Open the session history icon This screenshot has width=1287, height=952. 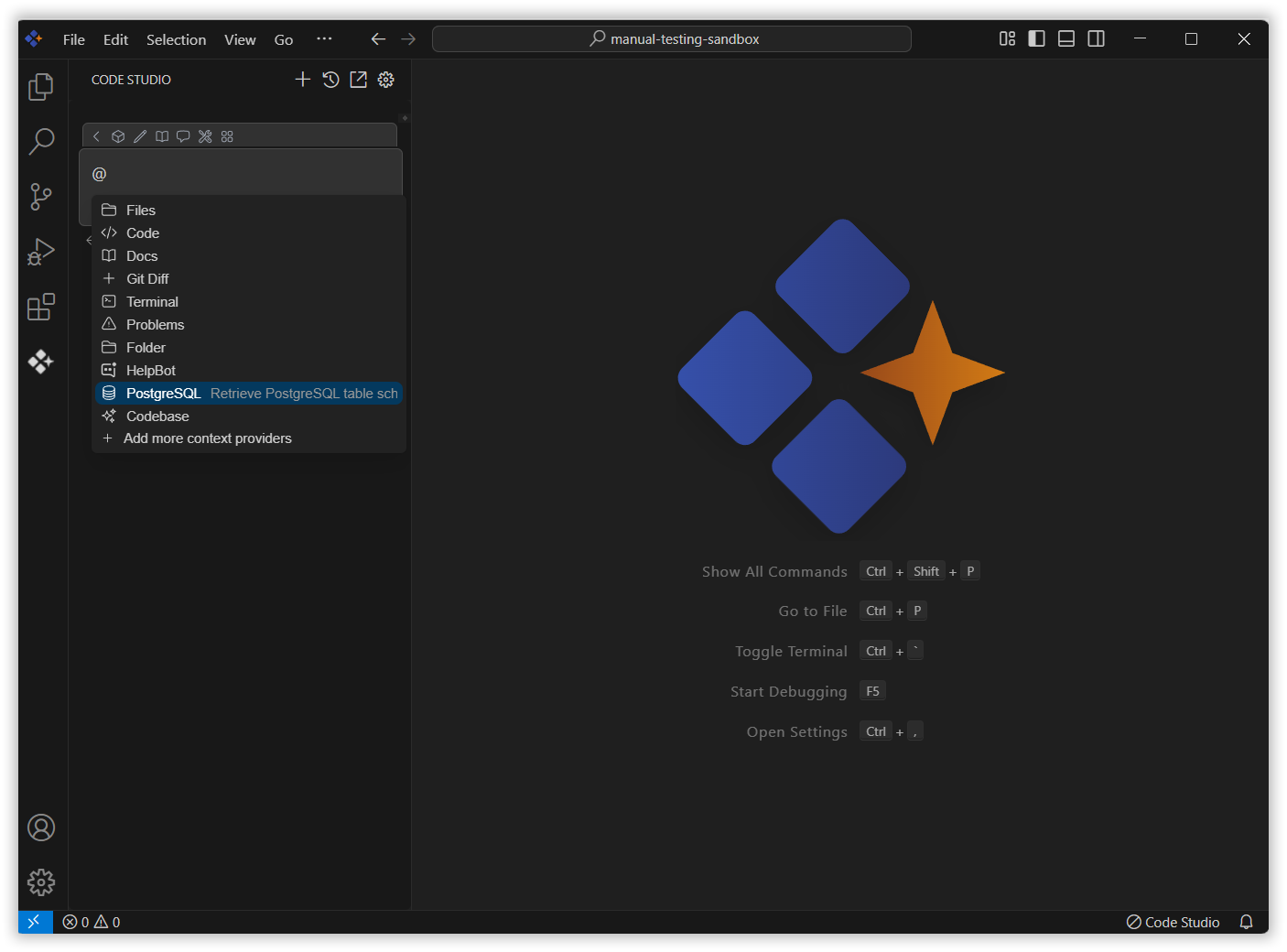coord(330,80)
